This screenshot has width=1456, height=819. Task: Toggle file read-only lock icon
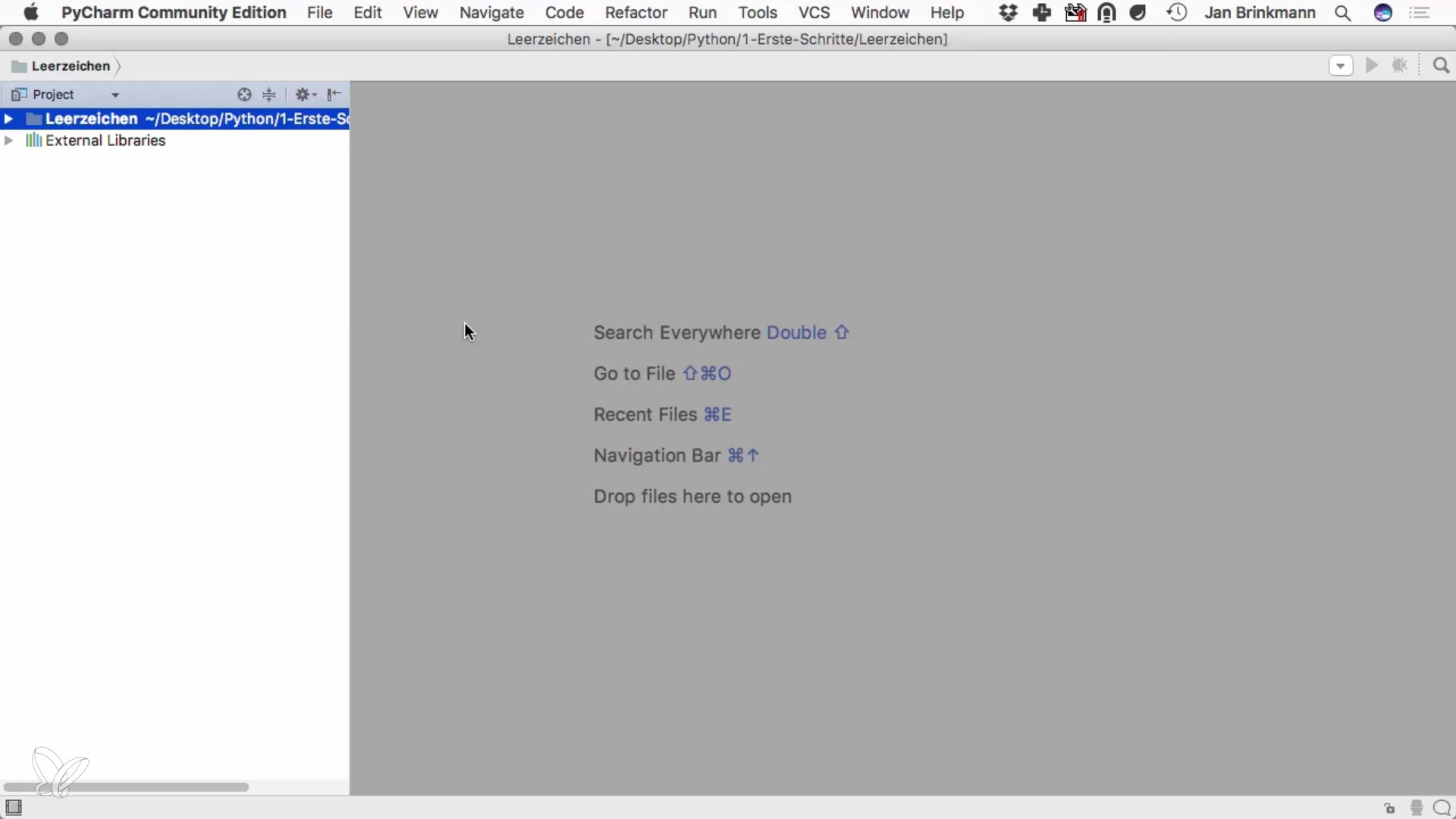pyautogui.click(x=1389, y=808)
